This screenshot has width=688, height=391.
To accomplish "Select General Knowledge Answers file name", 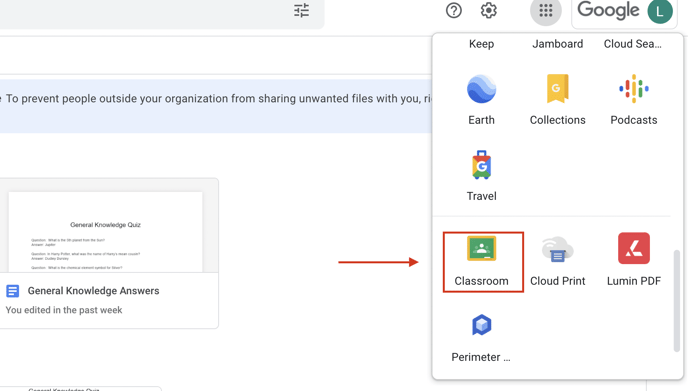I will 93,291.
